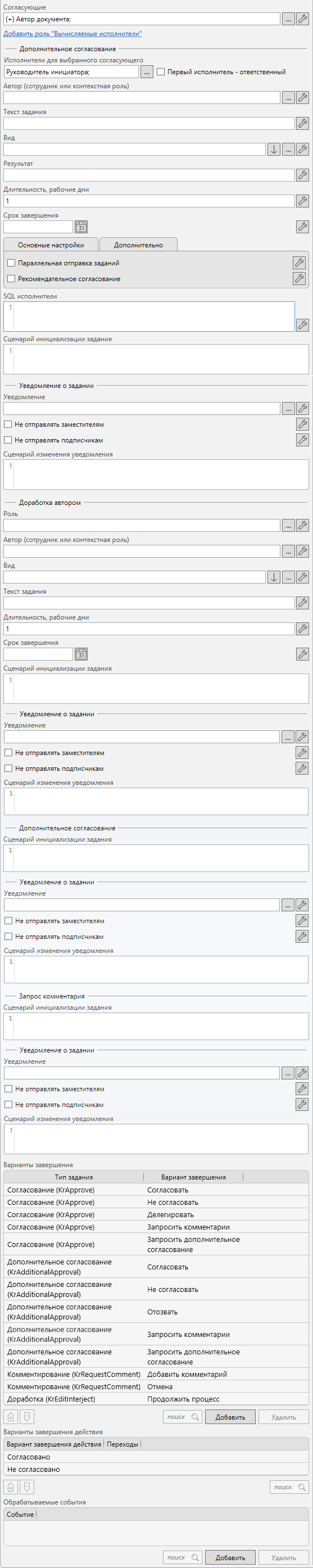The image size is (313, 1568).
Task: Click Добавить button under Варианты завершения table
Action: (230, 1417)
